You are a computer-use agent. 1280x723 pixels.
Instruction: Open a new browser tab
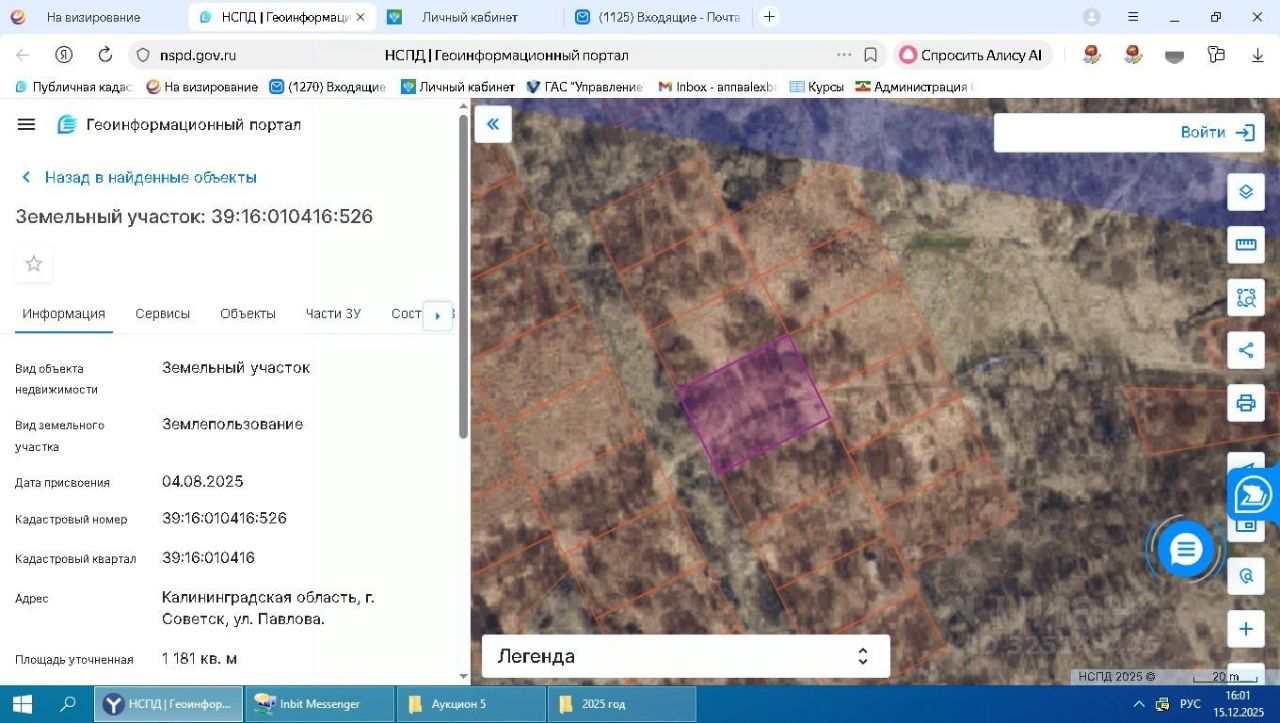point(769,17)
